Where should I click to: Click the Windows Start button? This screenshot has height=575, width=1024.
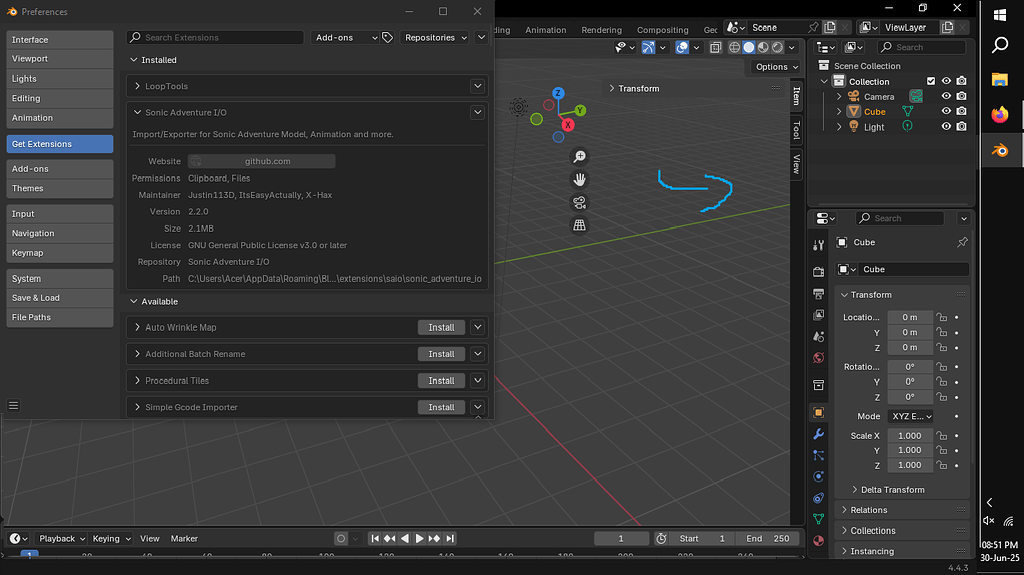1000,15
